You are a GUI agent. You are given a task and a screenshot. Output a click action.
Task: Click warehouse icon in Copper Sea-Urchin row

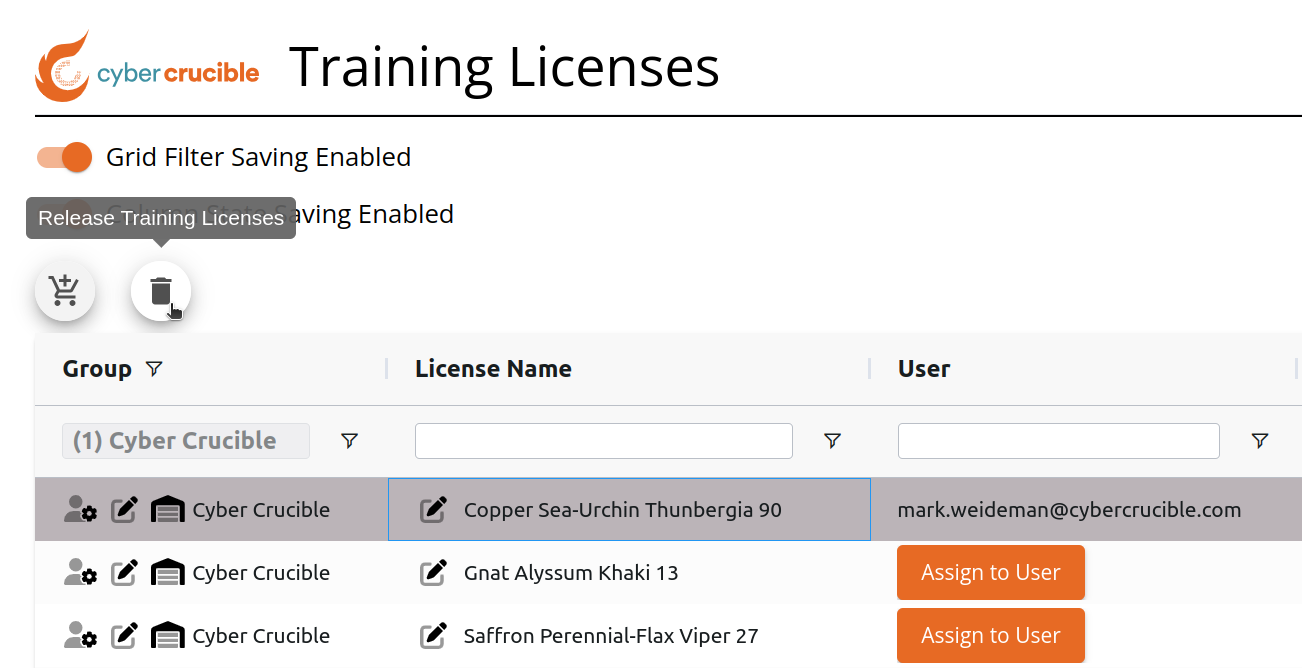click(x=168, y=510)
